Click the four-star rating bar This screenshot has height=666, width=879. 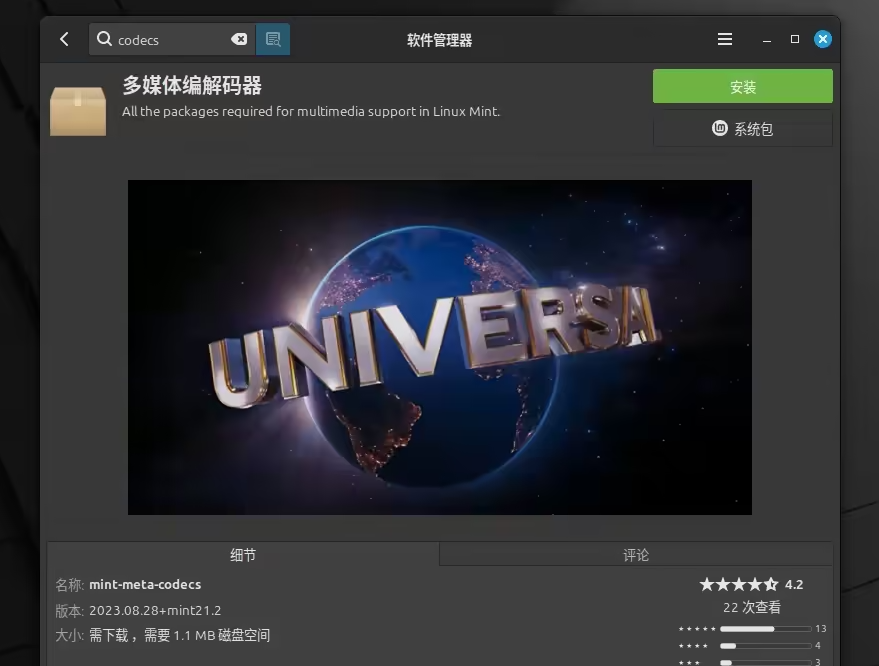point(765,646)
